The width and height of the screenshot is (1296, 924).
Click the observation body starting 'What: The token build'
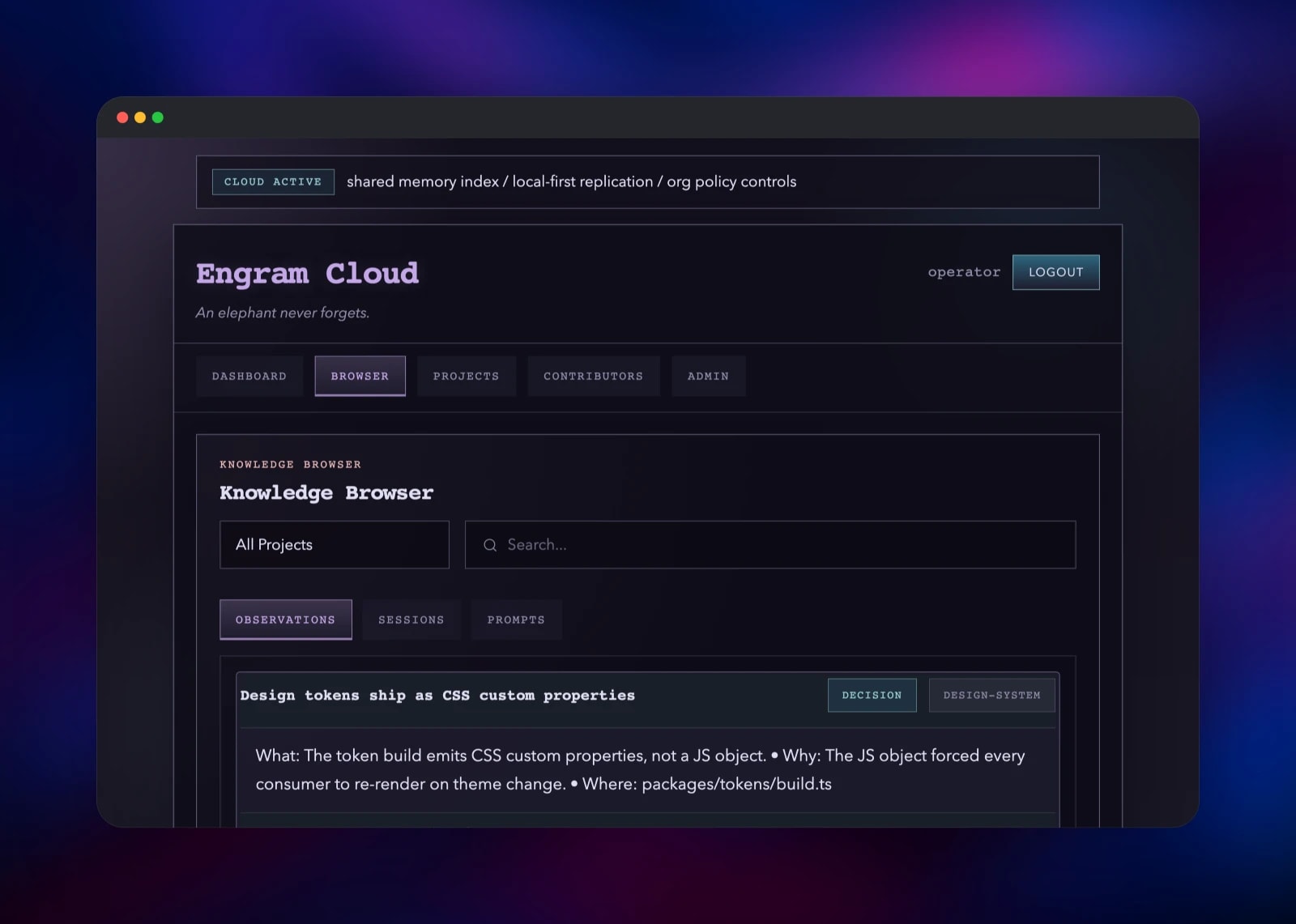click(640, 769)
